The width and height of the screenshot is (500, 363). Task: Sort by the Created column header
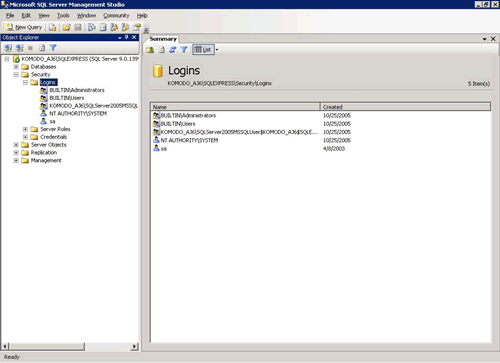point(405,107)
